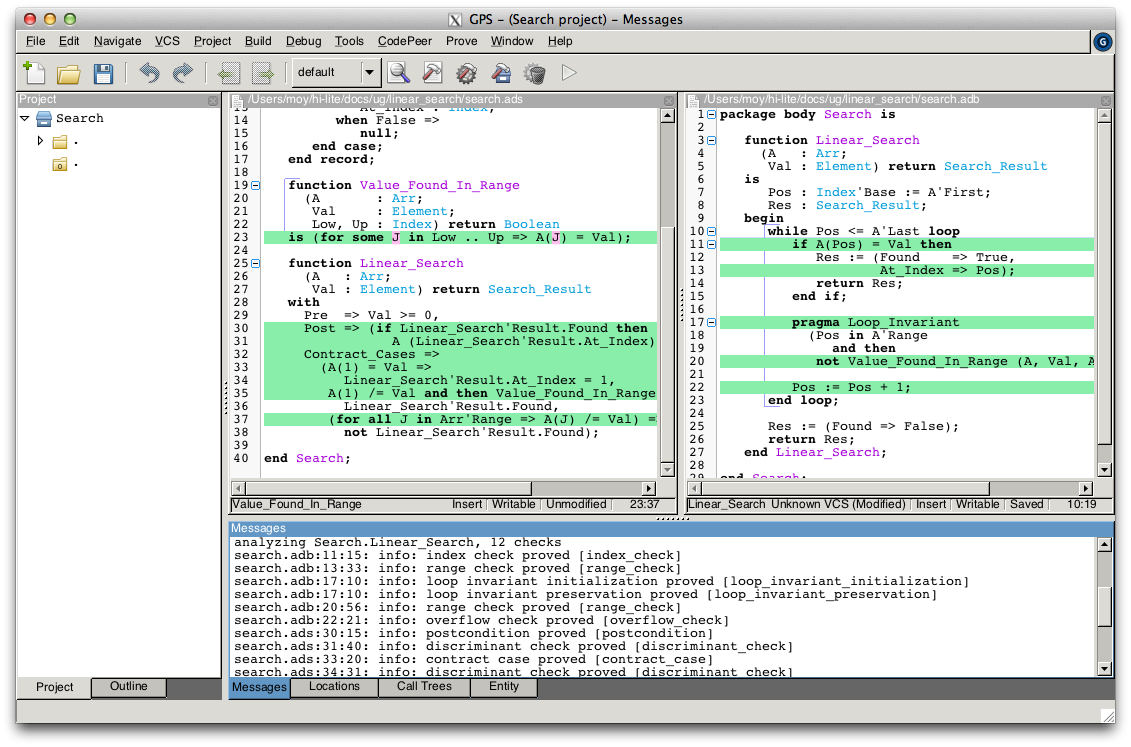Image resolution: width=1131 pixels, height=747 pixels.
Task: Fold if statement at line 11
Action: click(711, 244)
